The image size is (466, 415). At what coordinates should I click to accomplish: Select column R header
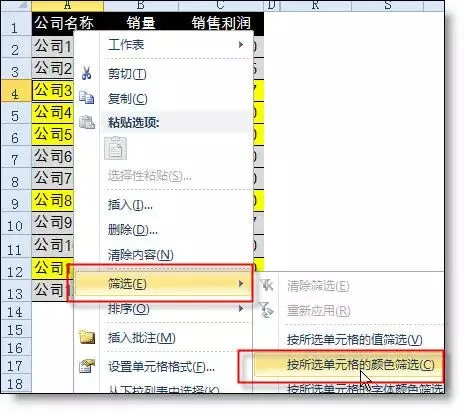315,6
